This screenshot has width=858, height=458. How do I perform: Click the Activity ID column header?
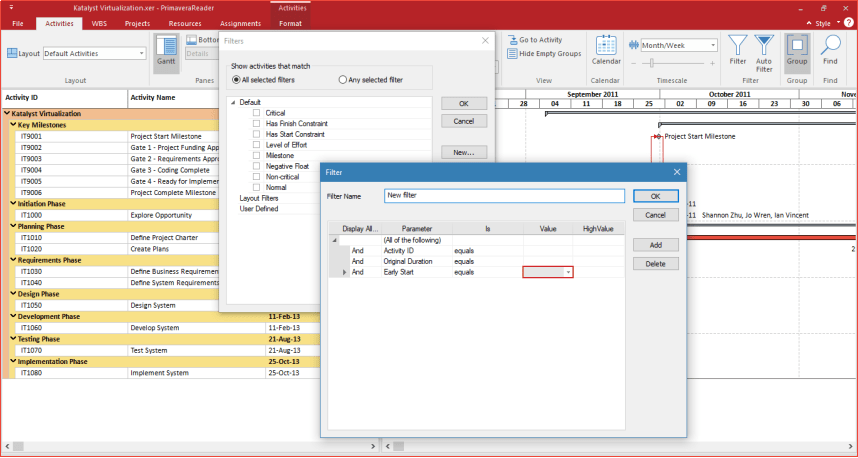tap(64, 97)
